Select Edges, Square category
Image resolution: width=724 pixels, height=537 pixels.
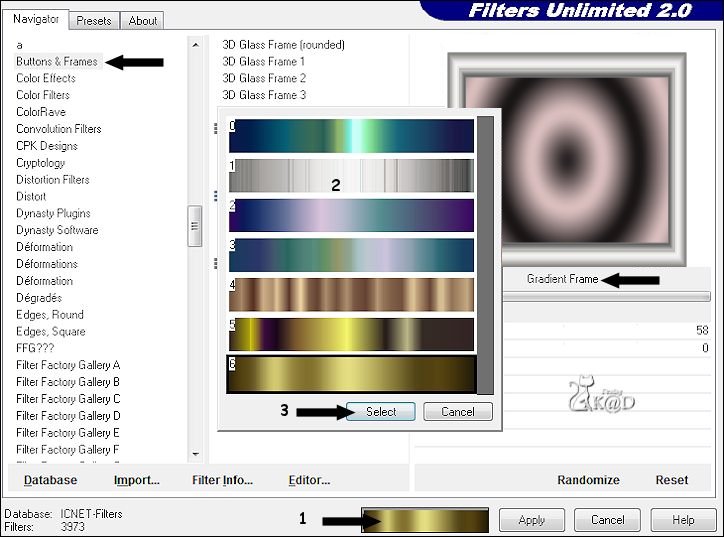tap(51, 332)
